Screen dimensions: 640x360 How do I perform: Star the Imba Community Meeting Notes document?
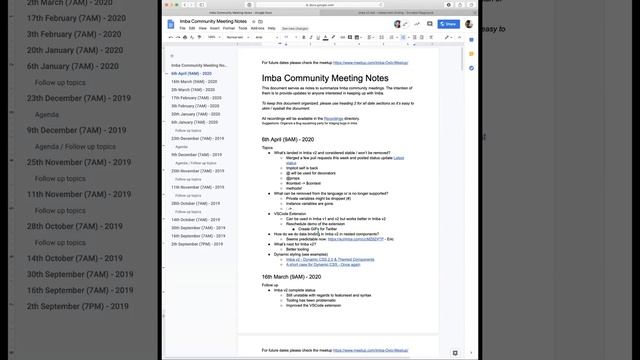pyautogui.click(x=253, y=21)
